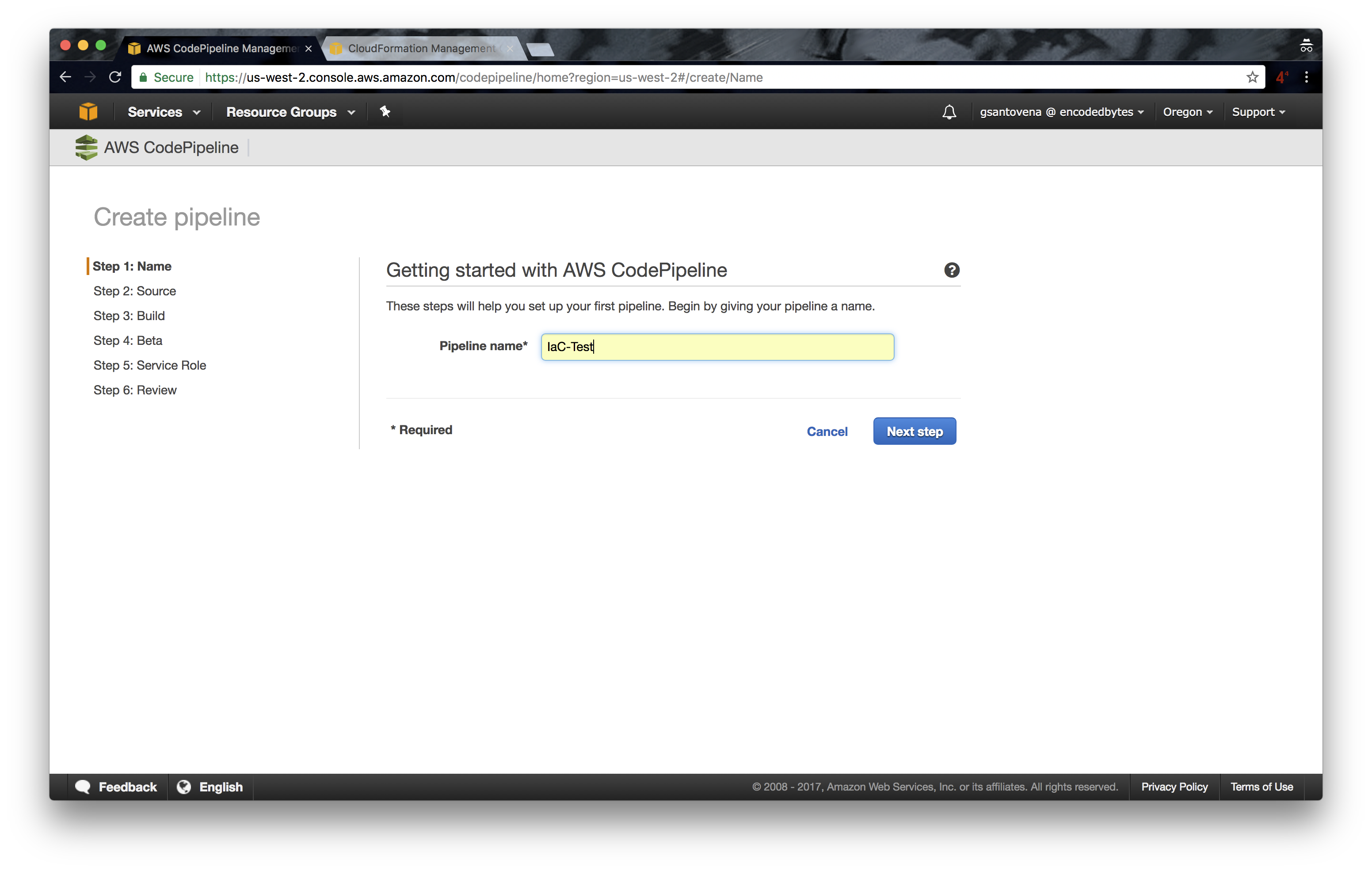Open Chrome three-dot menu
The image size is (1372, 871).
pyautogui.click(x=1307, y=77)
